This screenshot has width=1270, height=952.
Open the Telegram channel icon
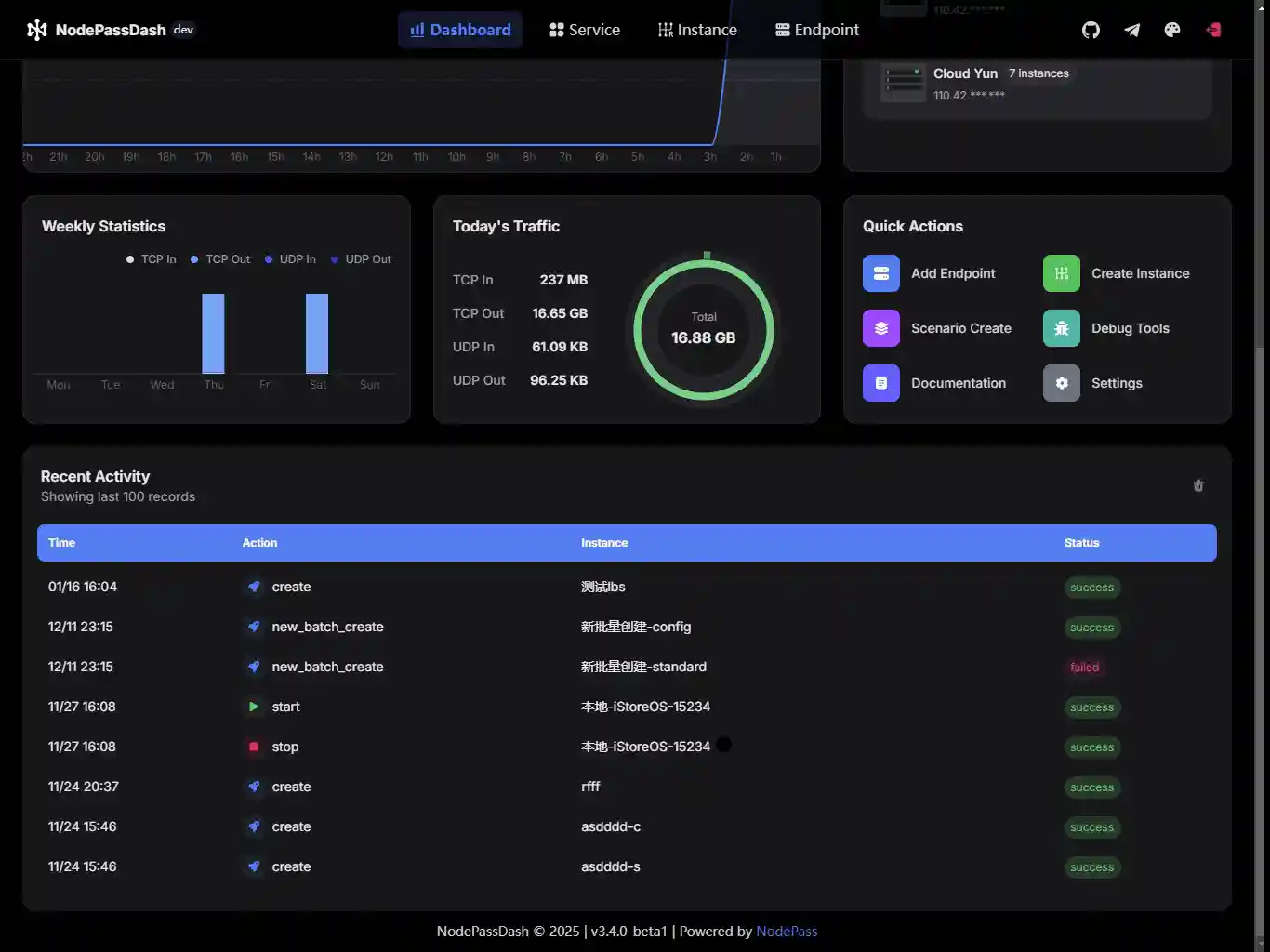coord(1131,30)
